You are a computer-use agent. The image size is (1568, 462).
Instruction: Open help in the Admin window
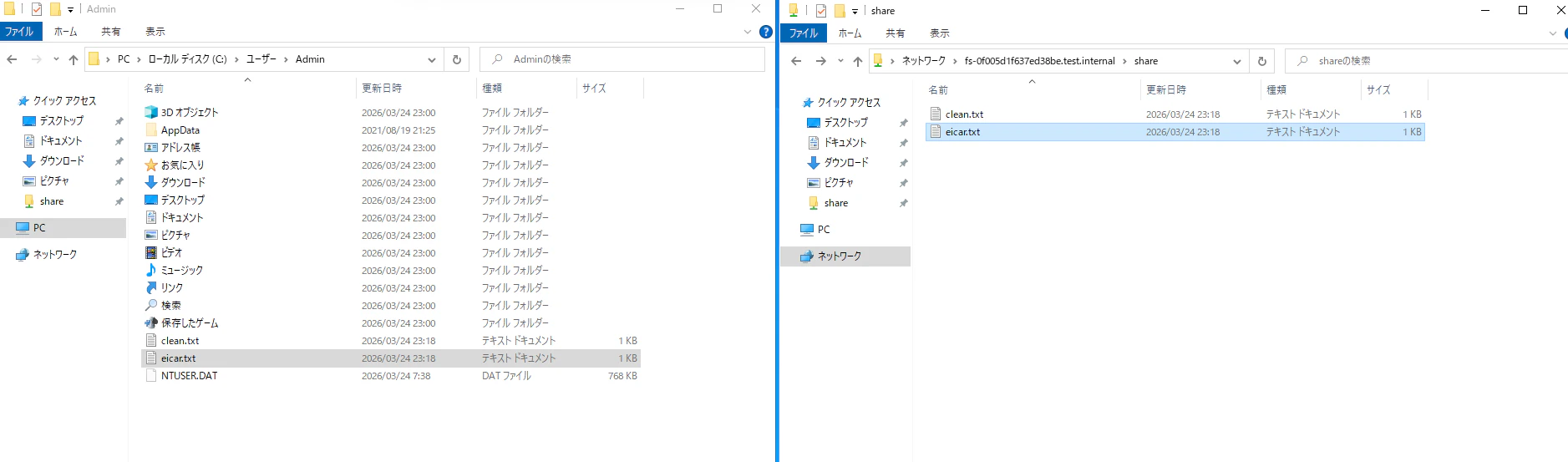[765, 32]
